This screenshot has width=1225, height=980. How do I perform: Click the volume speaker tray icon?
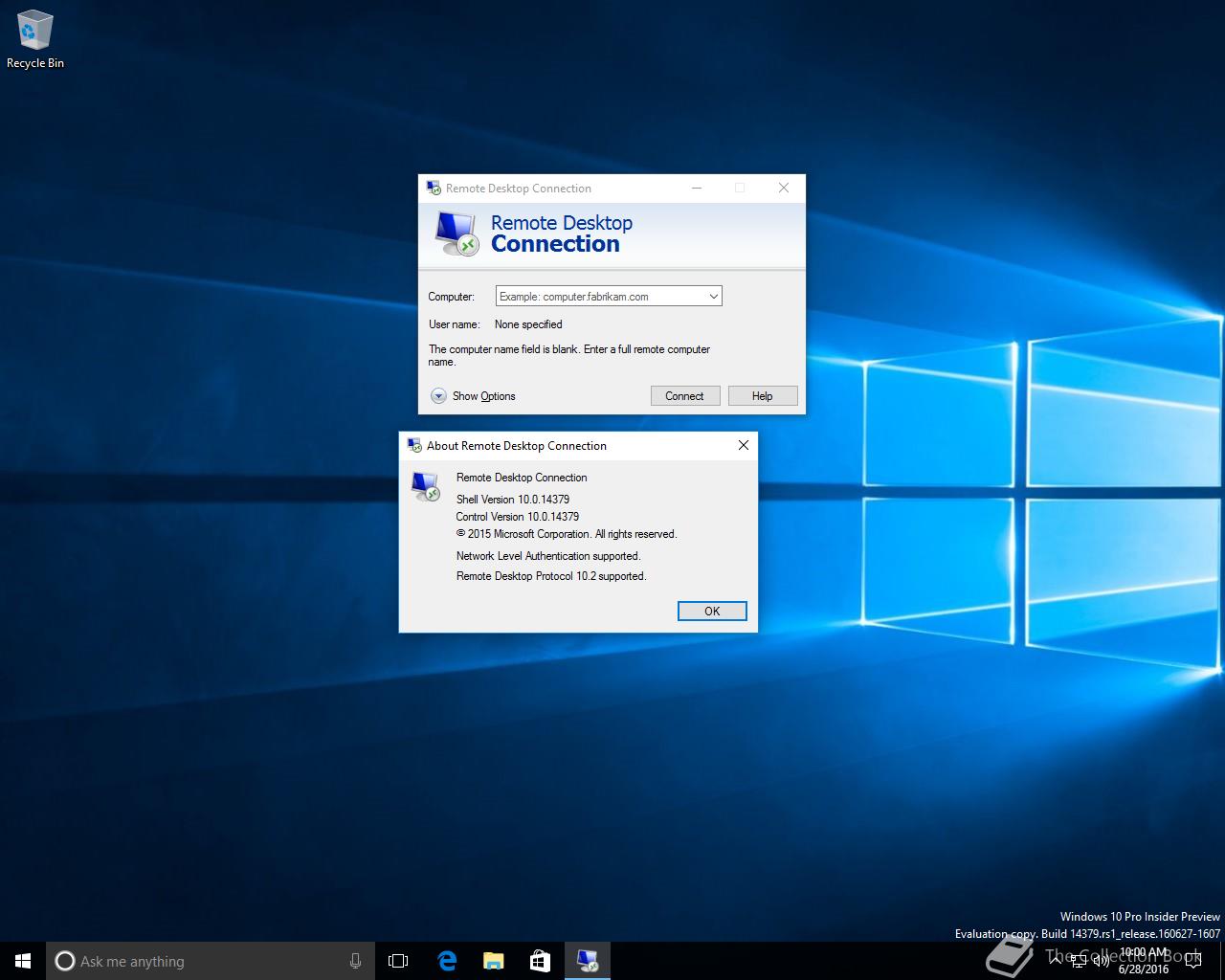coord(1101,961)
